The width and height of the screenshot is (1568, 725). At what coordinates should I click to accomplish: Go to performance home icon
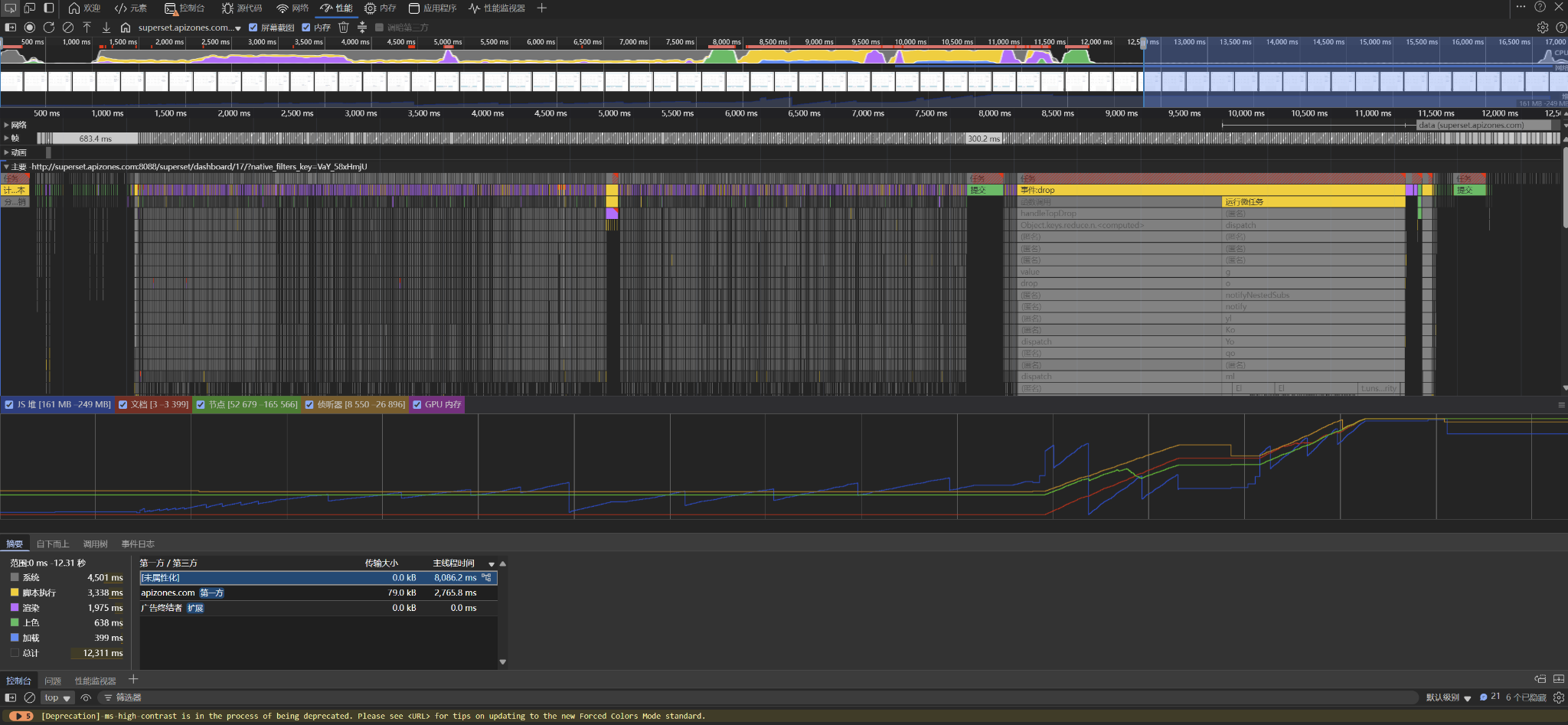[x=126, y=27]
